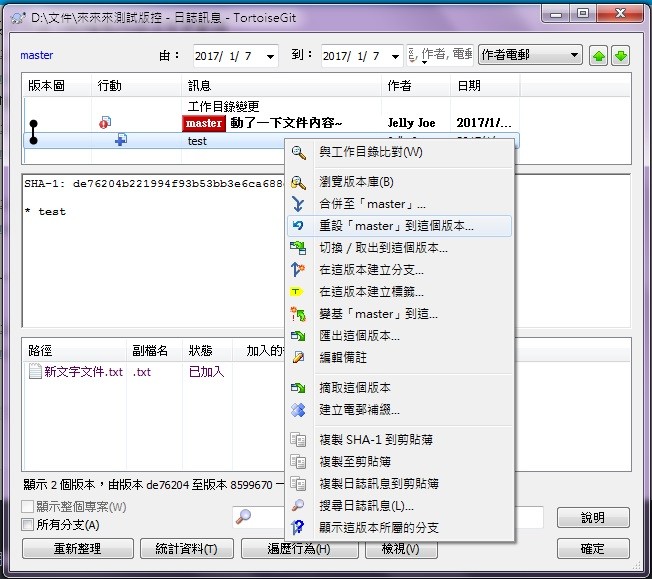652x579 pixels.
Task: Click the copy icon beside 複製至剪貼簿
Action: click(298, 462)
